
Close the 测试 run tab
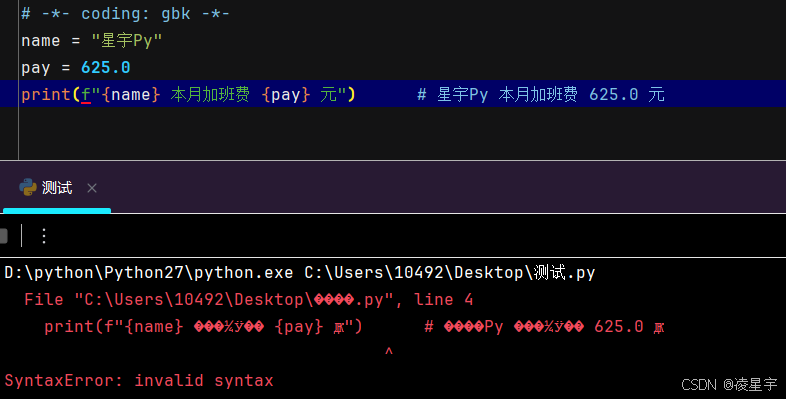tap(92, 188)
